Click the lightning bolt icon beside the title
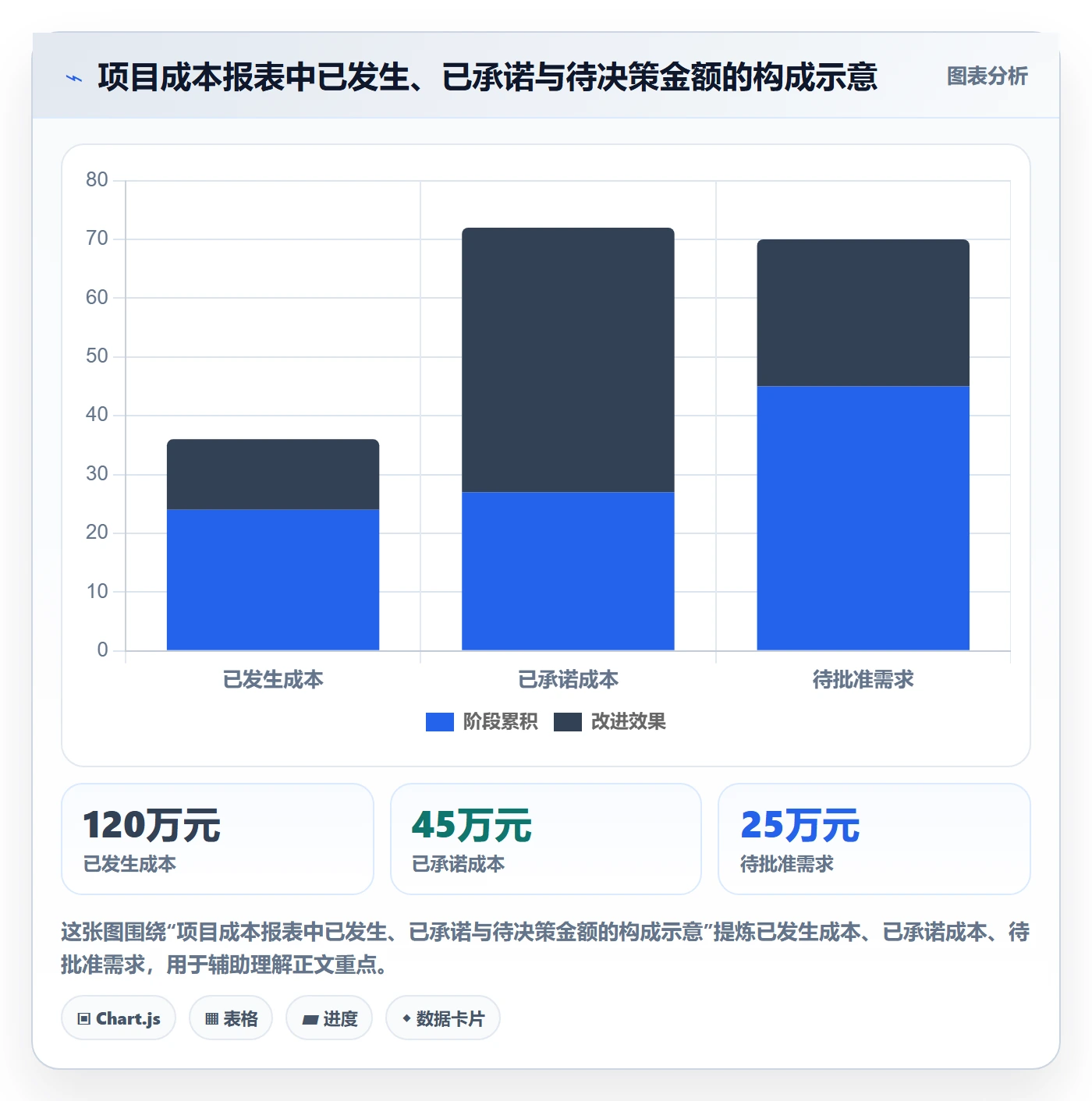 (74, 78)
